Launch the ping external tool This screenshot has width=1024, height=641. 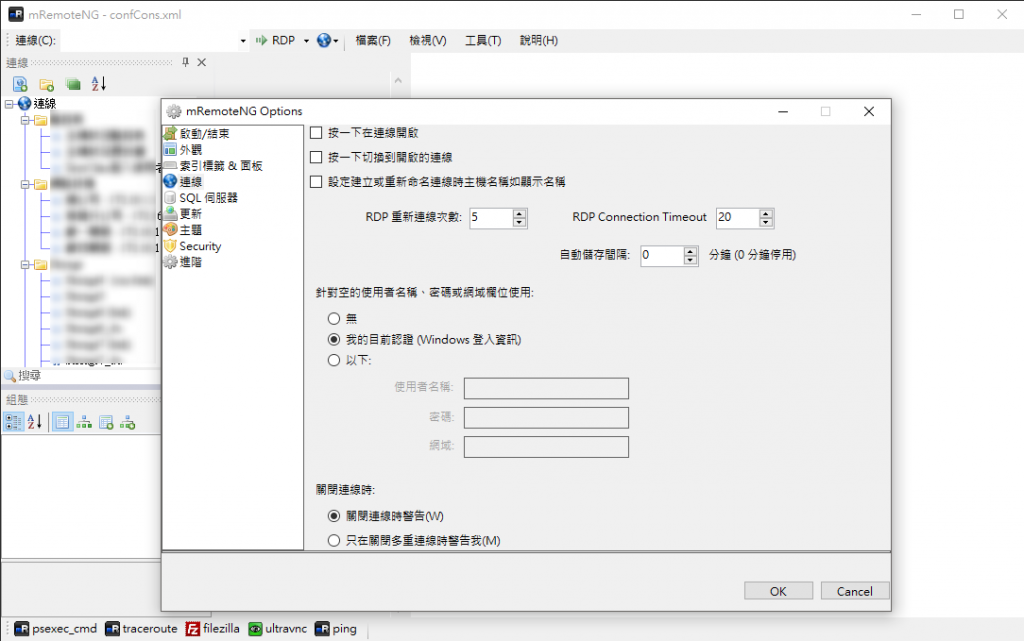(x=336, y=629)
